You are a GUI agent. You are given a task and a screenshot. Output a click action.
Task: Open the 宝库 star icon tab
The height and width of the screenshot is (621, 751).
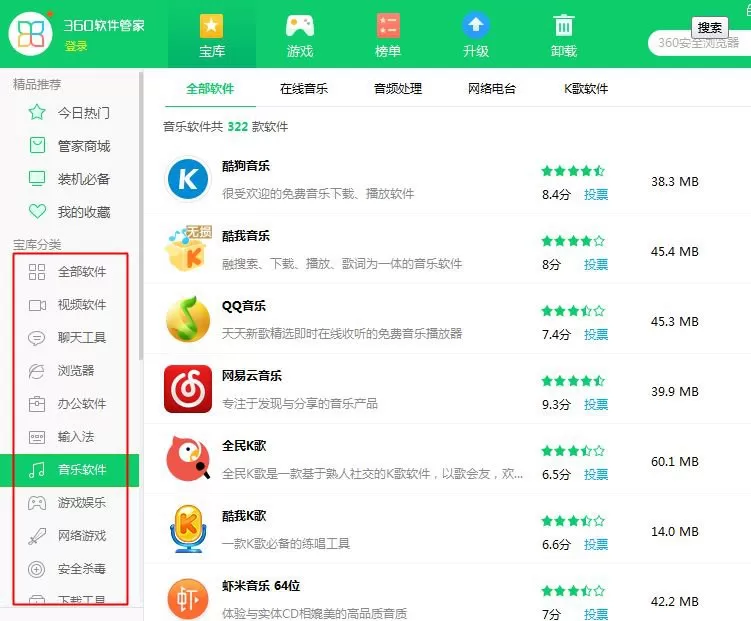click(x=212, y=25)
